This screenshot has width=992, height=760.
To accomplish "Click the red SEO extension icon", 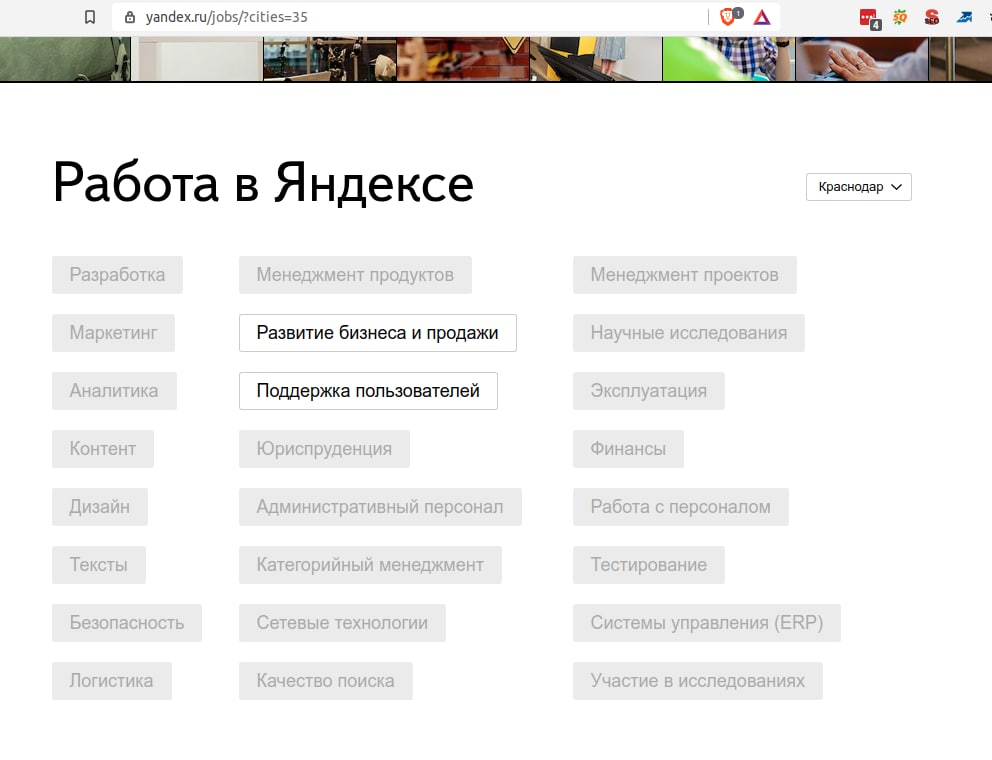I will tap(932, 17).
